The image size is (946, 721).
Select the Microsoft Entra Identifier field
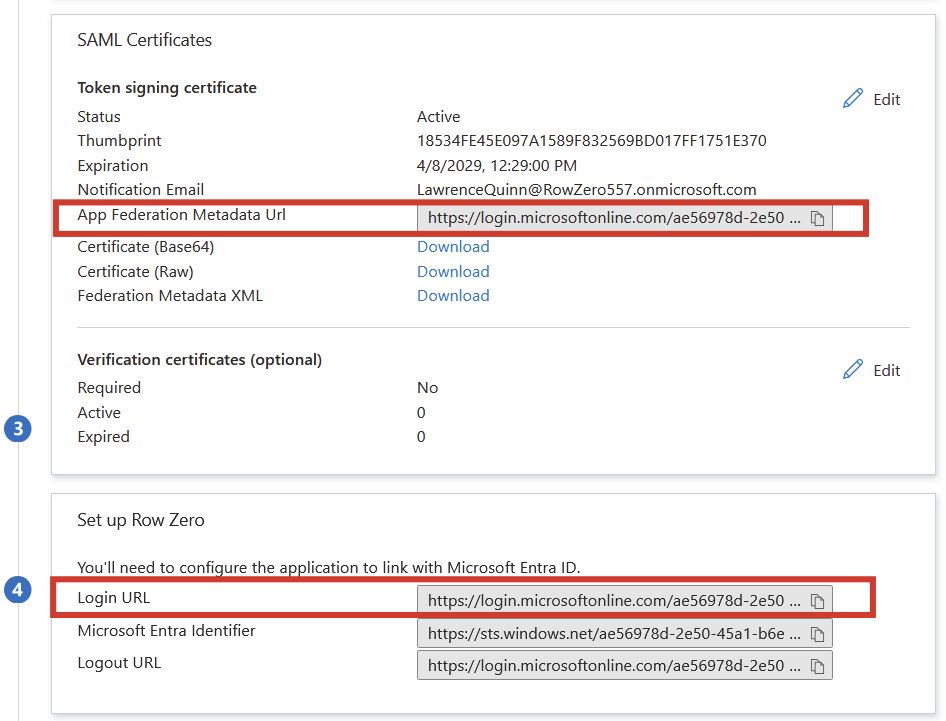(x=624, y=634)
